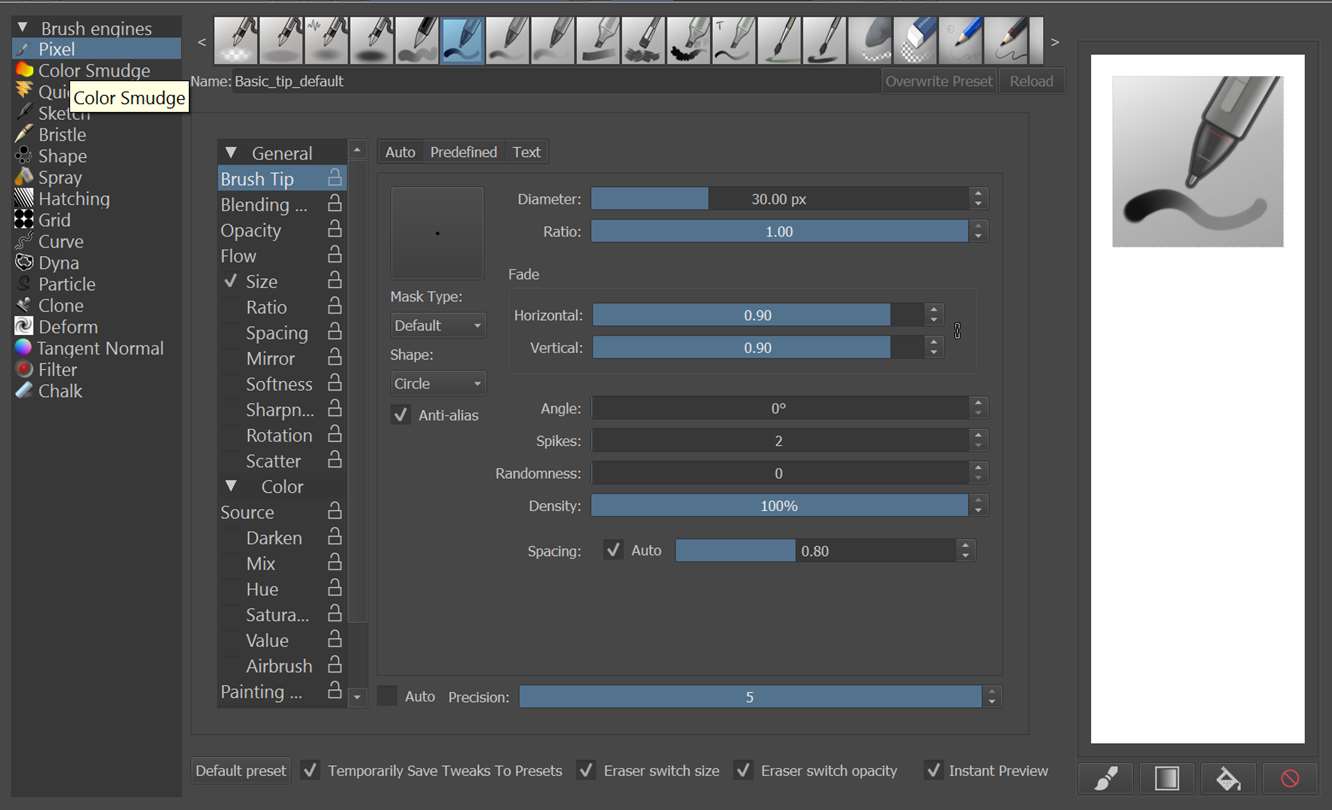
Task: Uncheck Instant Preview option
Action: click(x=932, y=771)
